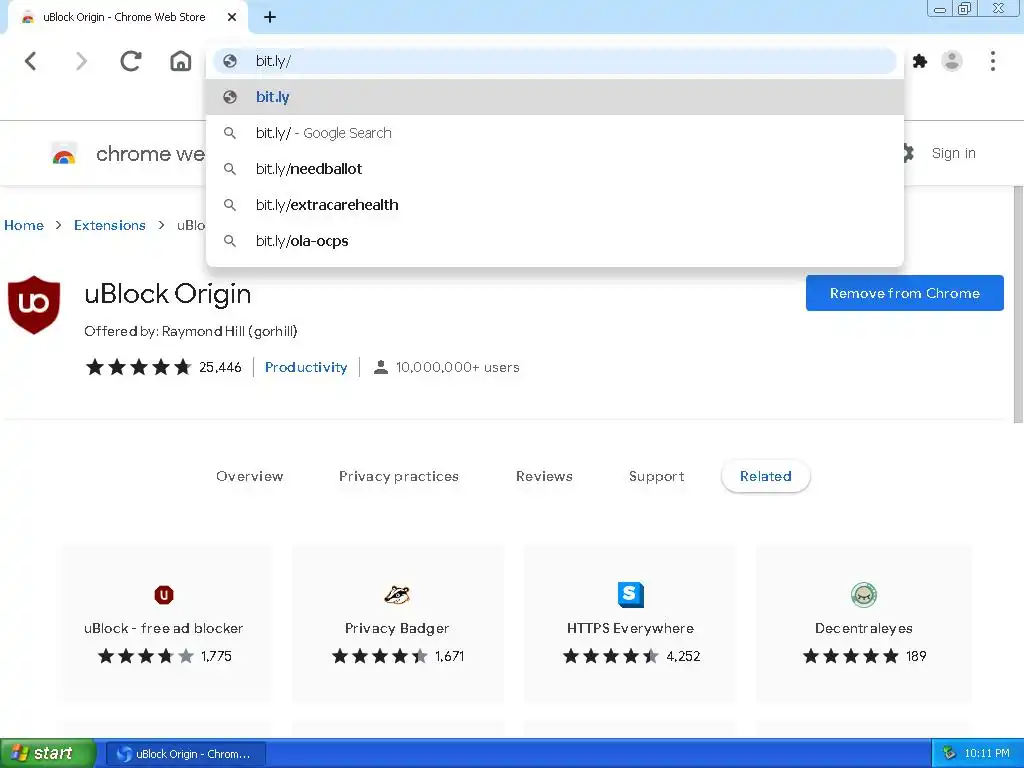Close the uBlock Origin browser tab
The height and width of the screenshot is (768, 1024).
[x=232, y=17]
